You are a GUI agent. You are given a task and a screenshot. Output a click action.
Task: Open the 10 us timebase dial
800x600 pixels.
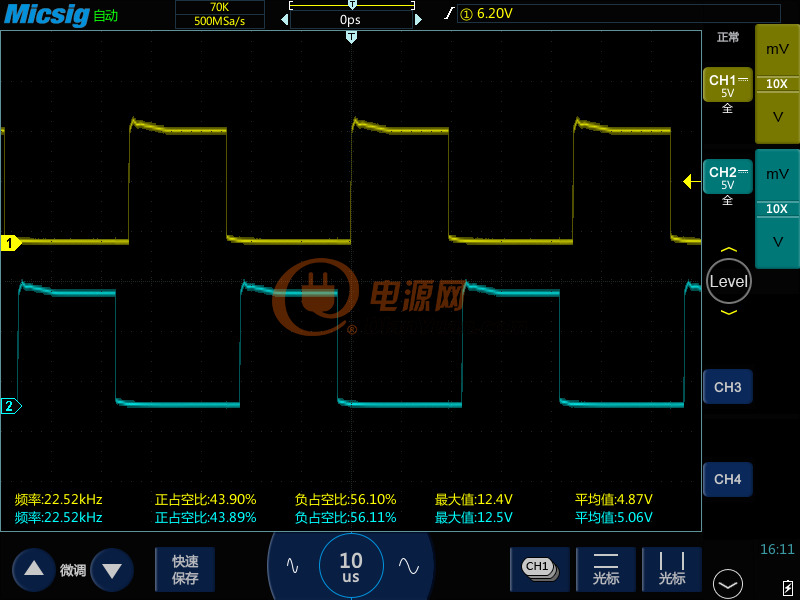click(x=351, y=567)
